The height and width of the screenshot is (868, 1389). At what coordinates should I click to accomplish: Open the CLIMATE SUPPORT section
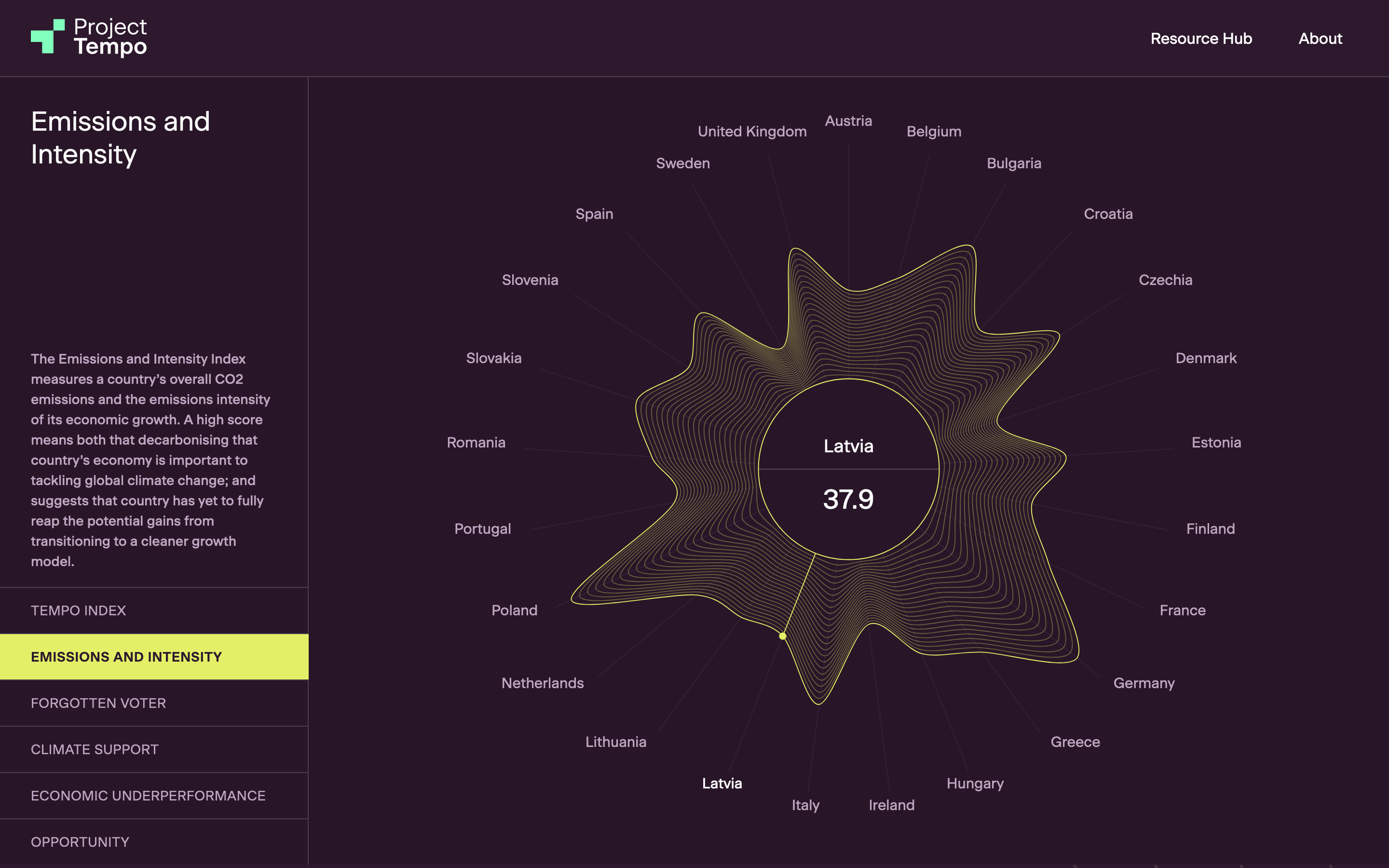[95, 749]
